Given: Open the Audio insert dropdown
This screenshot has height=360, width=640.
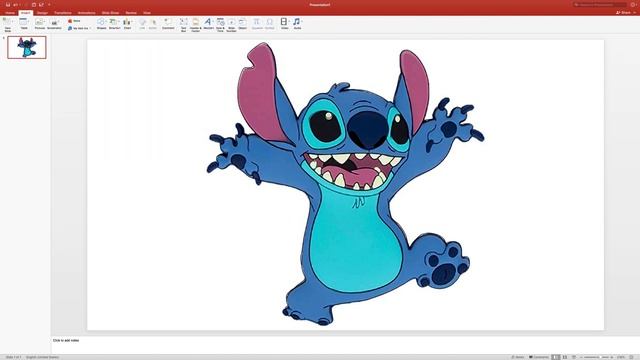Looking at the screenshot, I should pyautogui.click(x=298, y=24).
